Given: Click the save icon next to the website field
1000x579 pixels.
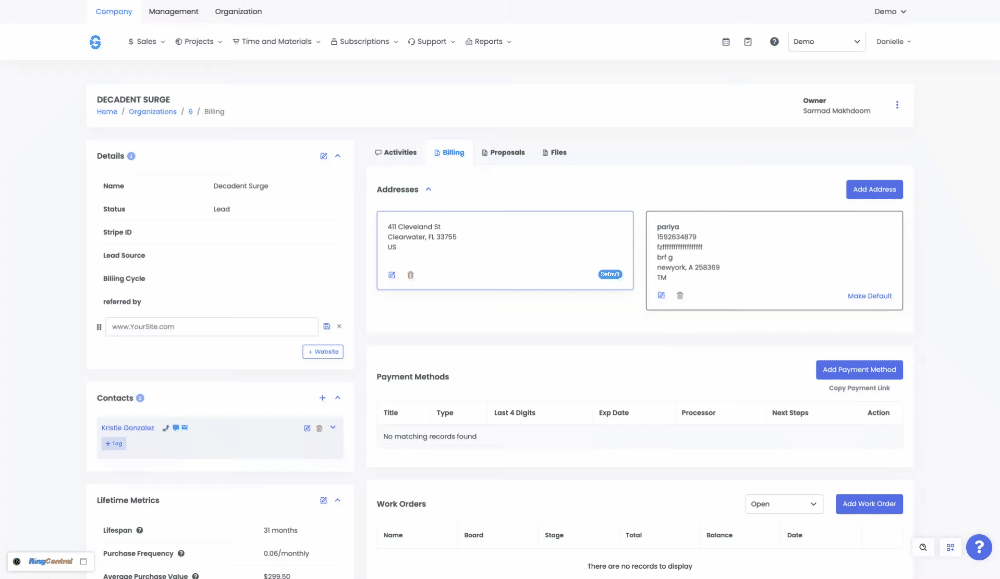Looking at the screenshot, I should 327,327.
